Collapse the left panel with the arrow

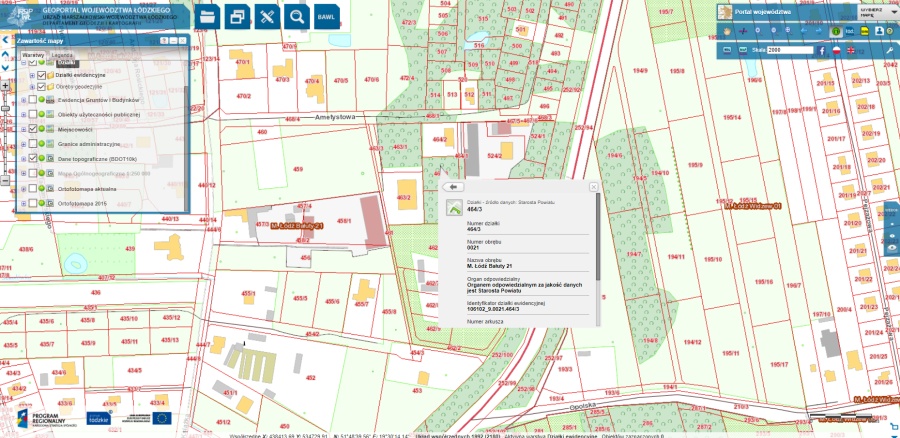[x=5, y=40]
